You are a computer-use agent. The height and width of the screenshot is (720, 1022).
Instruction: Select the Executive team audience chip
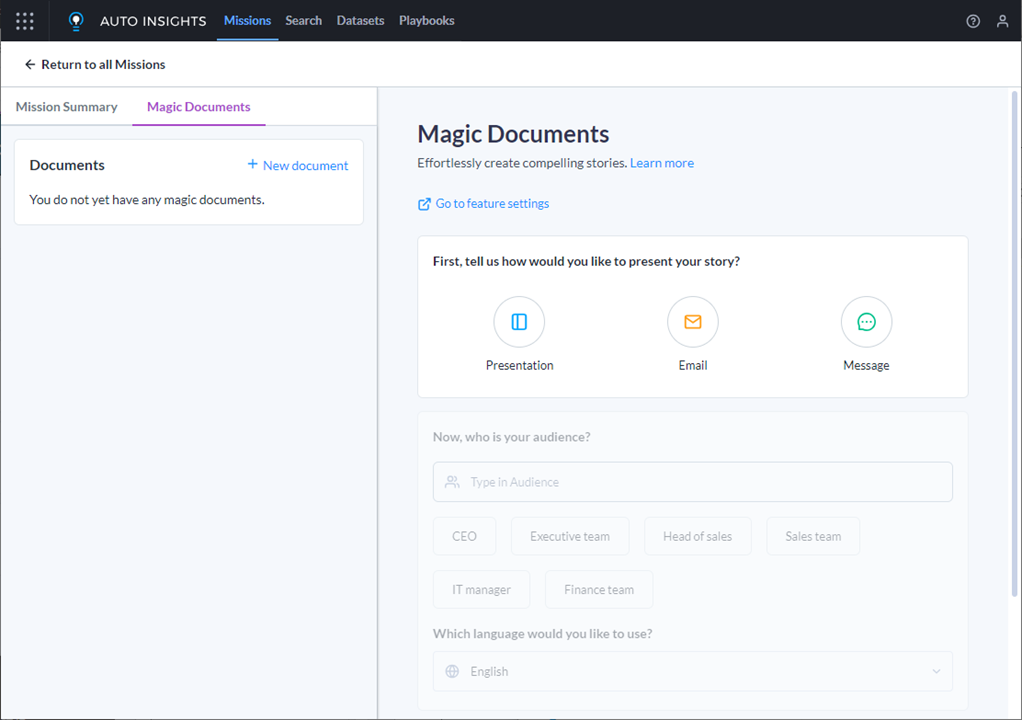(x=570, y=536)
